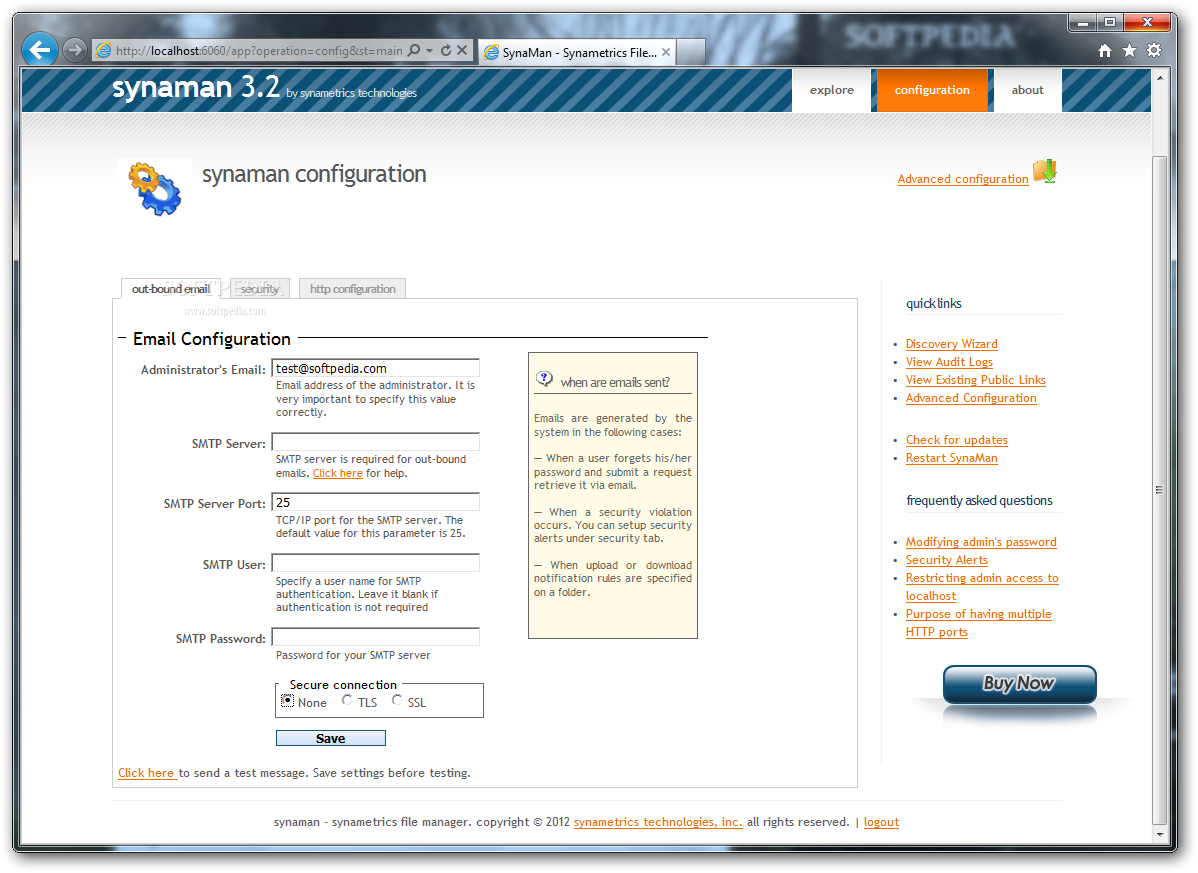Viewport: 1198px width, 873px height.
Task: Click the SMTP Server Port field
Action: 375,502
